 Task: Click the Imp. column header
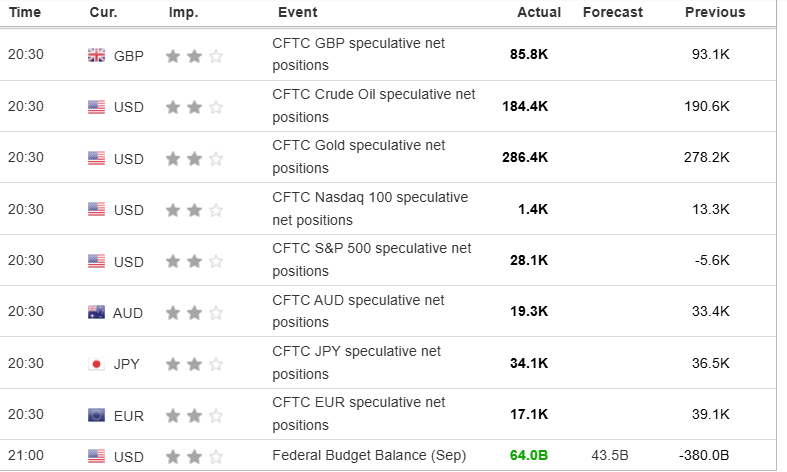tap(184, 13)
